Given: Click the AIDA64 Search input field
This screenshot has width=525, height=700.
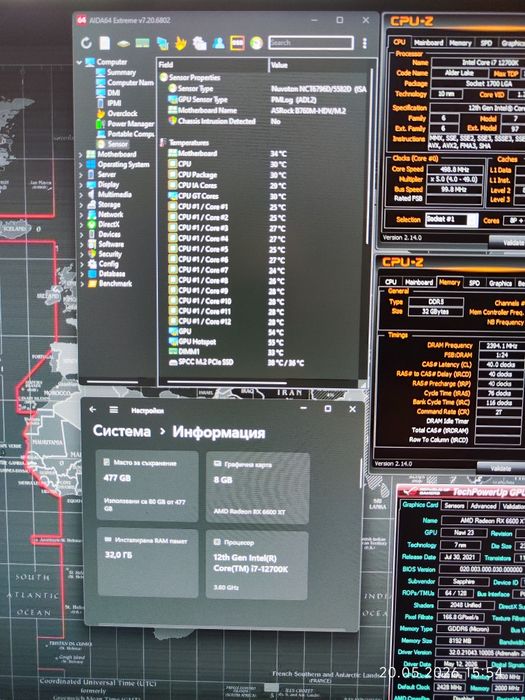Looking at the screenshot, I should 311,43.
